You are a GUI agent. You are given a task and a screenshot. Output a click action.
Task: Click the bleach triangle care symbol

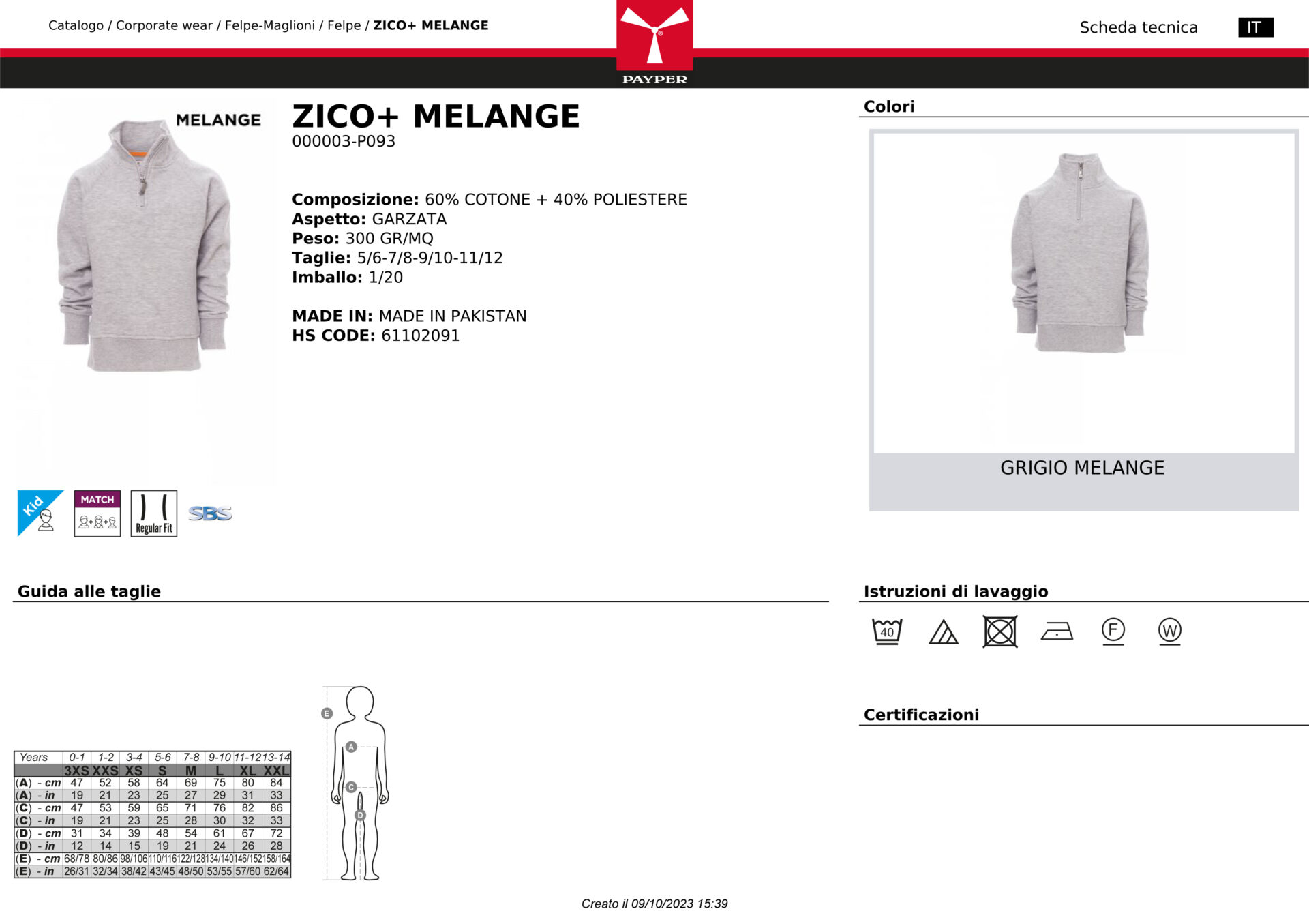944,631
